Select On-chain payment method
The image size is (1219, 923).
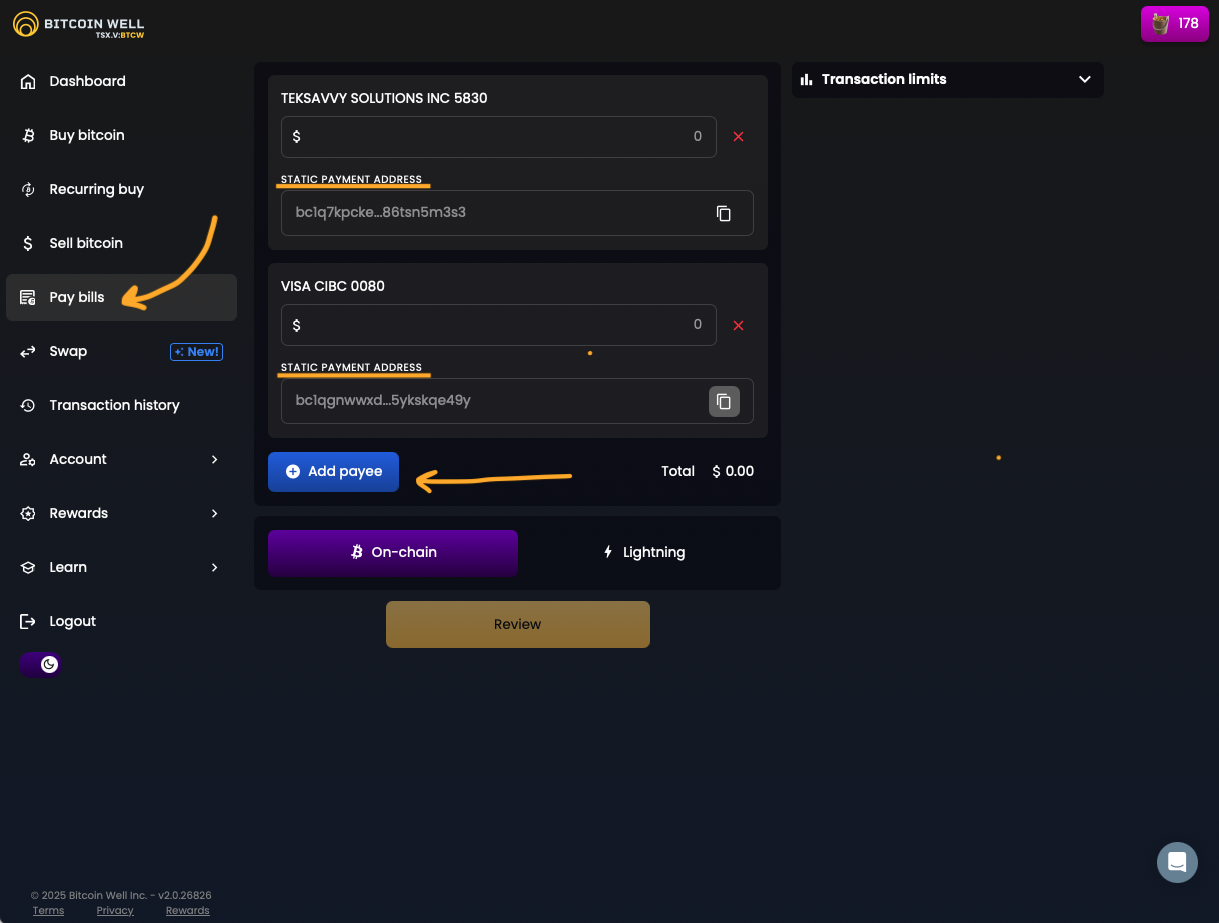[393, 552]
